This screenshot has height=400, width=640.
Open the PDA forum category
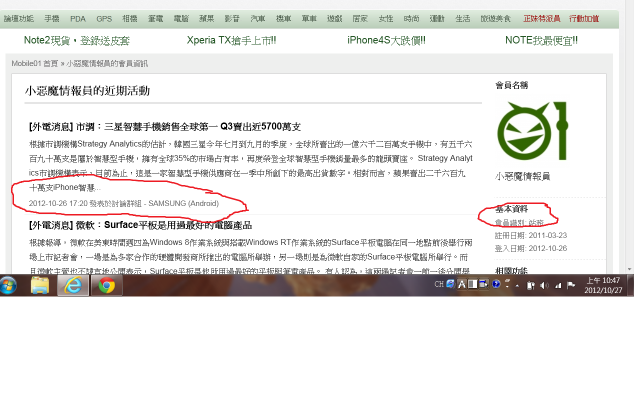78,19
